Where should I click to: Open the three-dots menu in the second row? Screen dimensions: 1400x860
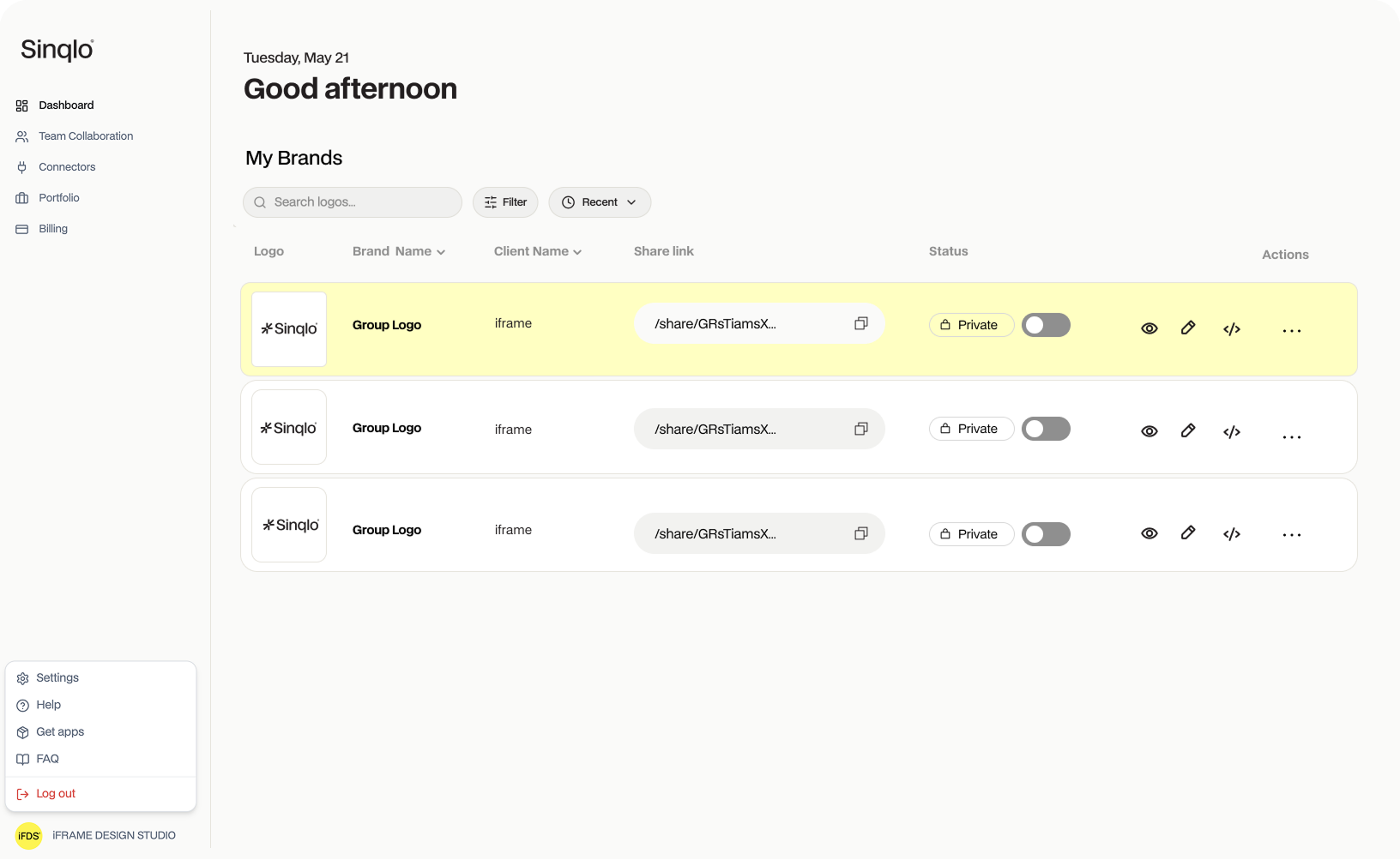pos(1291,436)
